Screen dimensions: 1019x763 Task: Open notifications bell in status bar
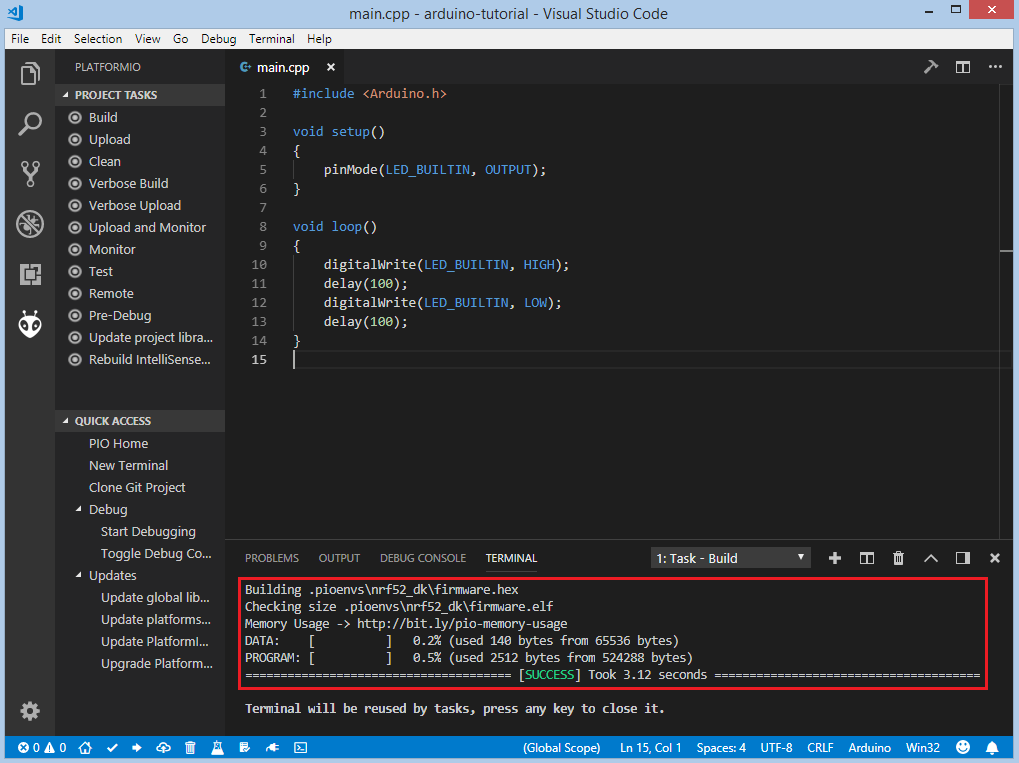[x=992, y=748]
